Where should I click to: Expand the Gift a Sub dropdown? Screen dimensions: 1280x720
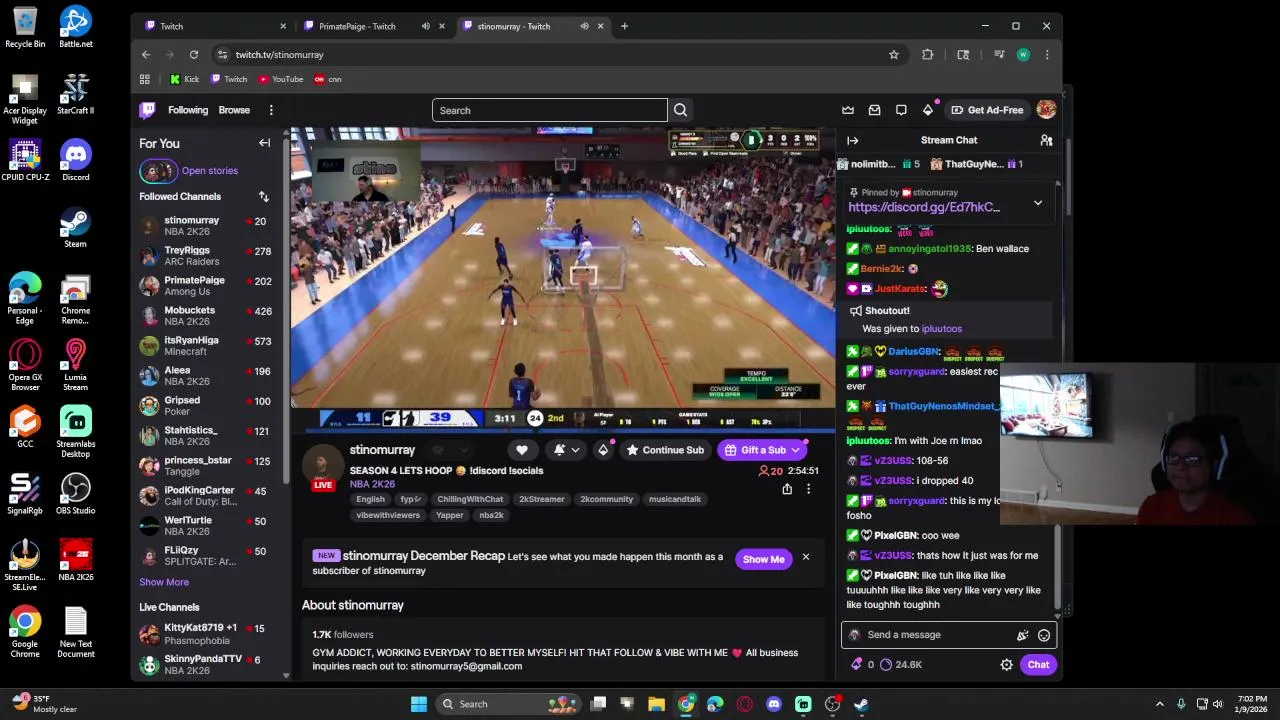(795, 450)
